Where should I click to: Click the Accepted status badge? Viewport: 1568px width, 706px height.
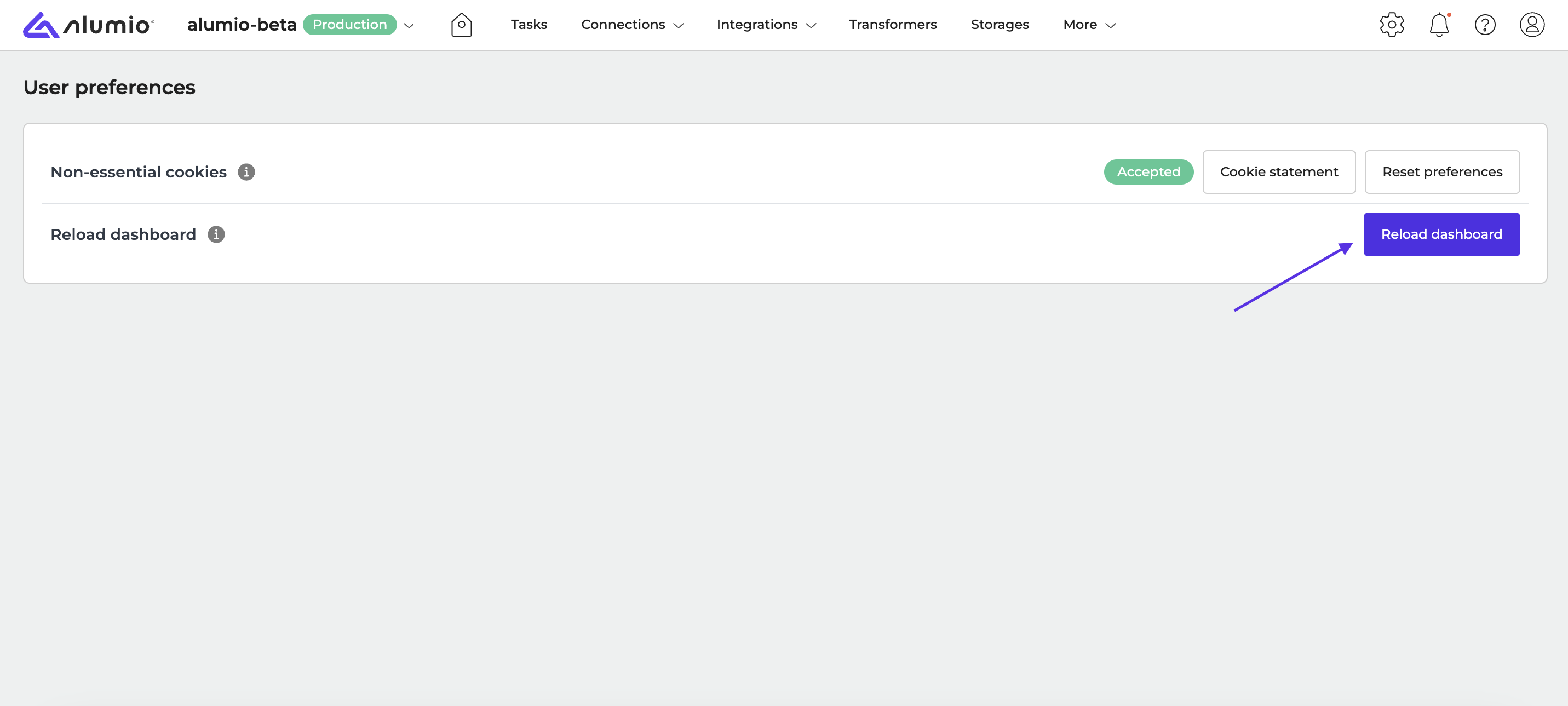pyautogui.click(x=1148, y=172)
